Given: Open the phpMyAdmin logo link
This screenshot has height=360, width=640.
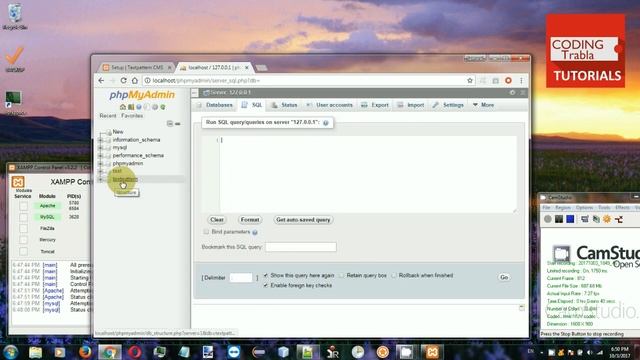Looking at the screenshot, I should [142, 95].
